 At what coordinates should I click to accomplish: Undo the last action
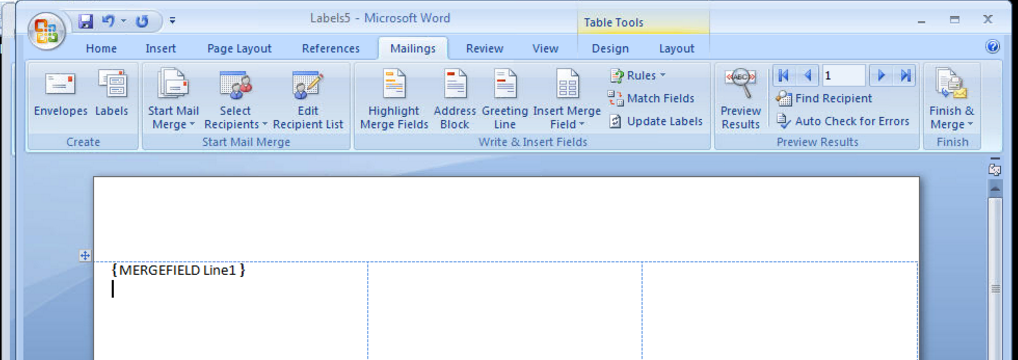108,21
